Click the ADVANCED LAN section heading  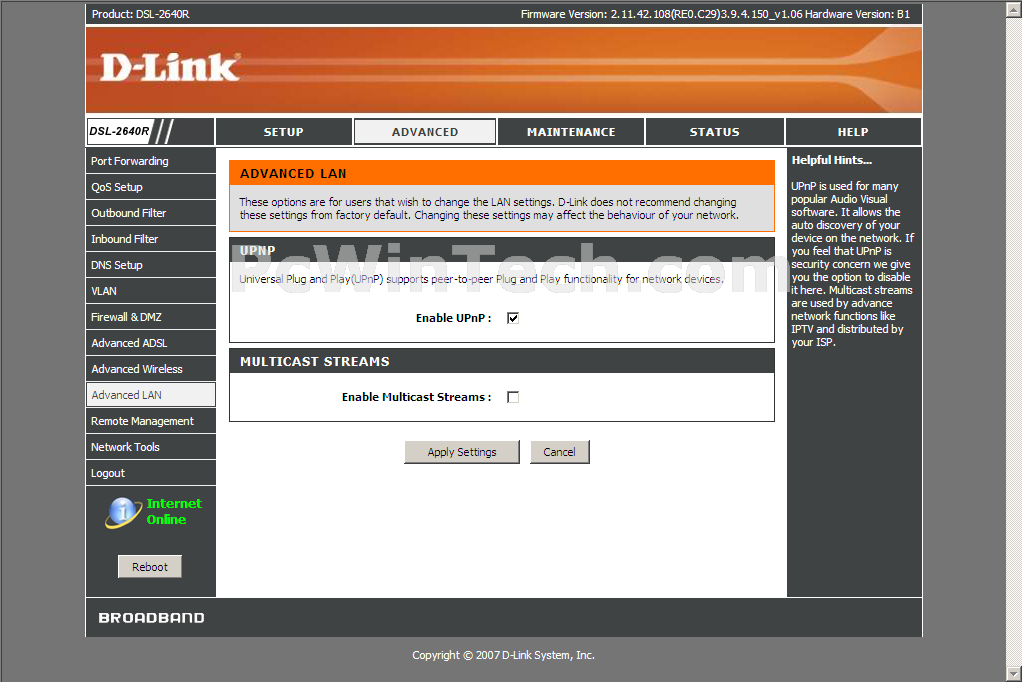point(293,173)
